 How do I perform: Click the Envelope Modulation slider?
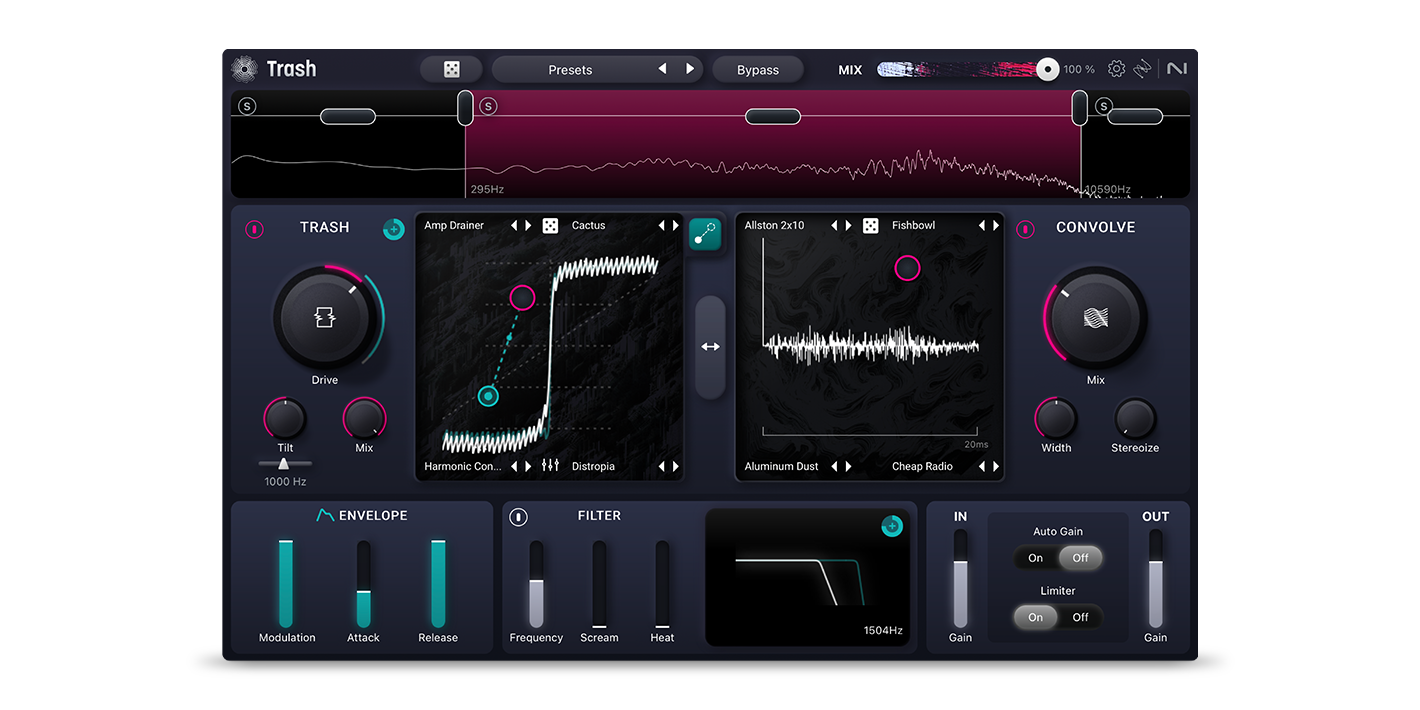coord(286,584)
